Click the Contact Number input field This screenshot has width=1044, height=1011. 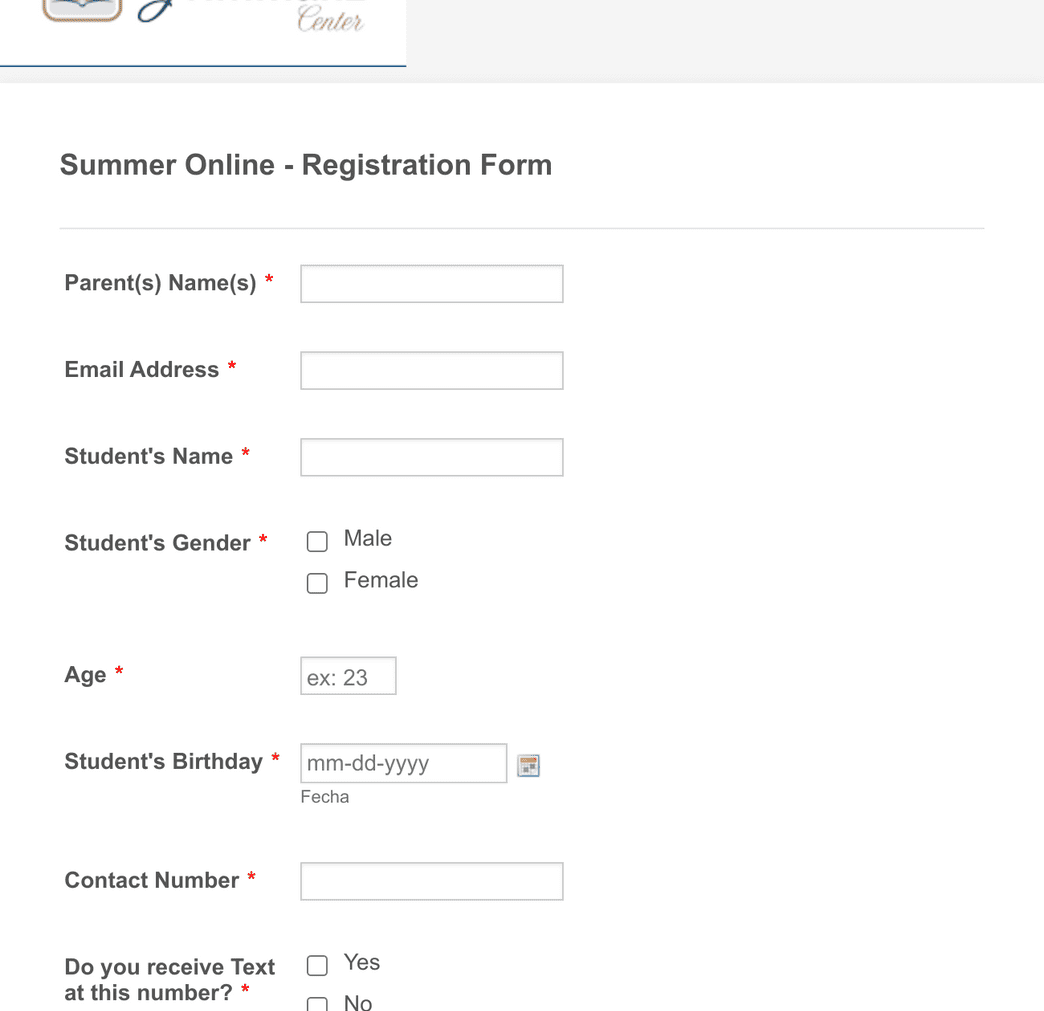pyautogui.click(x=431, y=881)
